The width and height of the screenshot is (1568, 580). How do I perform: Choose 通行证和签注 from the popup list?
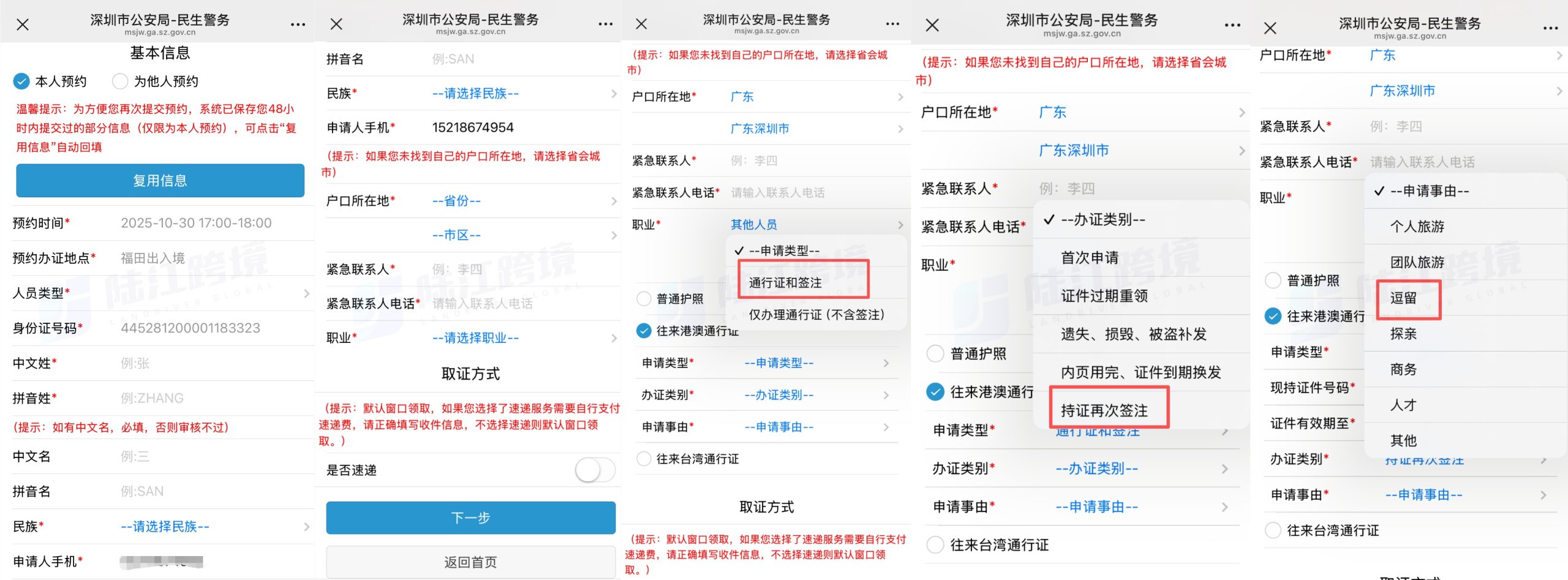[x=785, y=282]
